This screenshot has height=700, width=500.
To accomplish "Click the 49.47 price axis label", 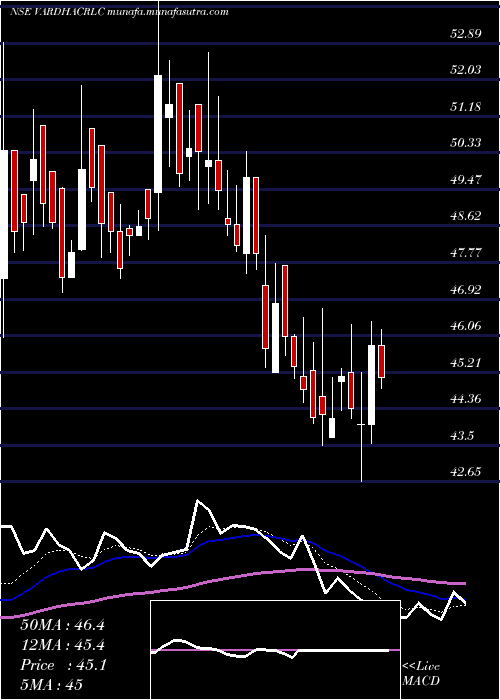I will pyautogui.click(x=466, y=180).
